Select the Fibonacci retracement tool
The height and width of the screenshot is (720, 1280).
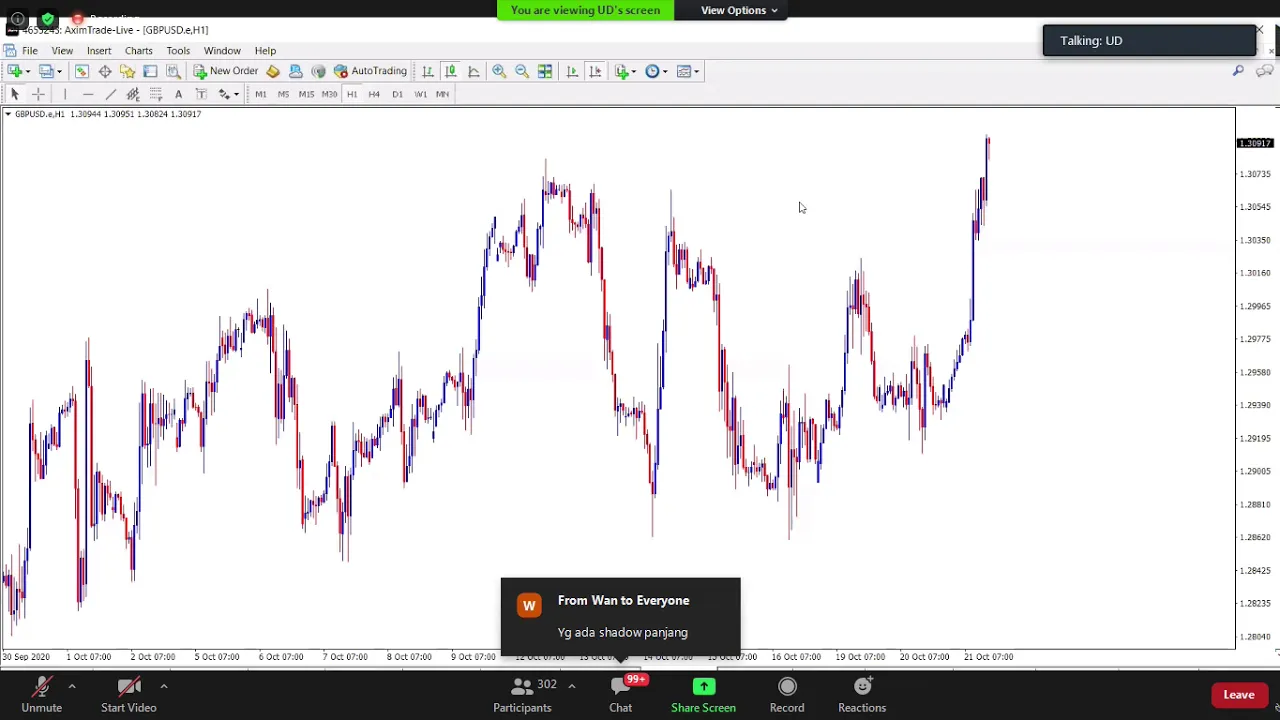coord(156,94)
